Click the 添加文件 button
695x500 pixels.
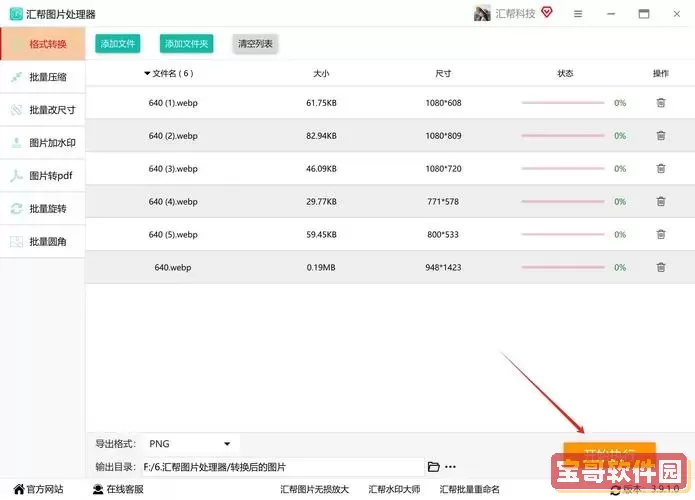tap(118, 44)
